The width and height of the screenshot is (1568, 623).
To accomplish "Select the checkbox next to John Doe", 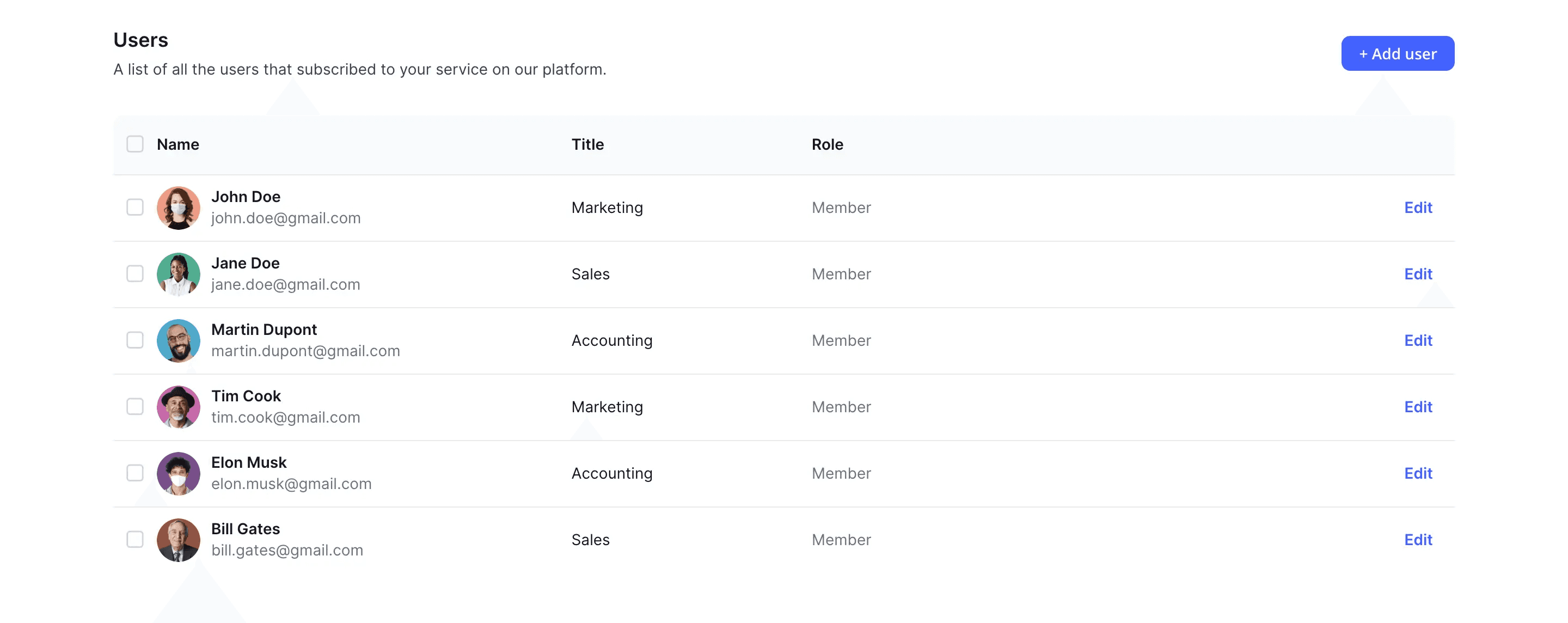I will 134,207.
